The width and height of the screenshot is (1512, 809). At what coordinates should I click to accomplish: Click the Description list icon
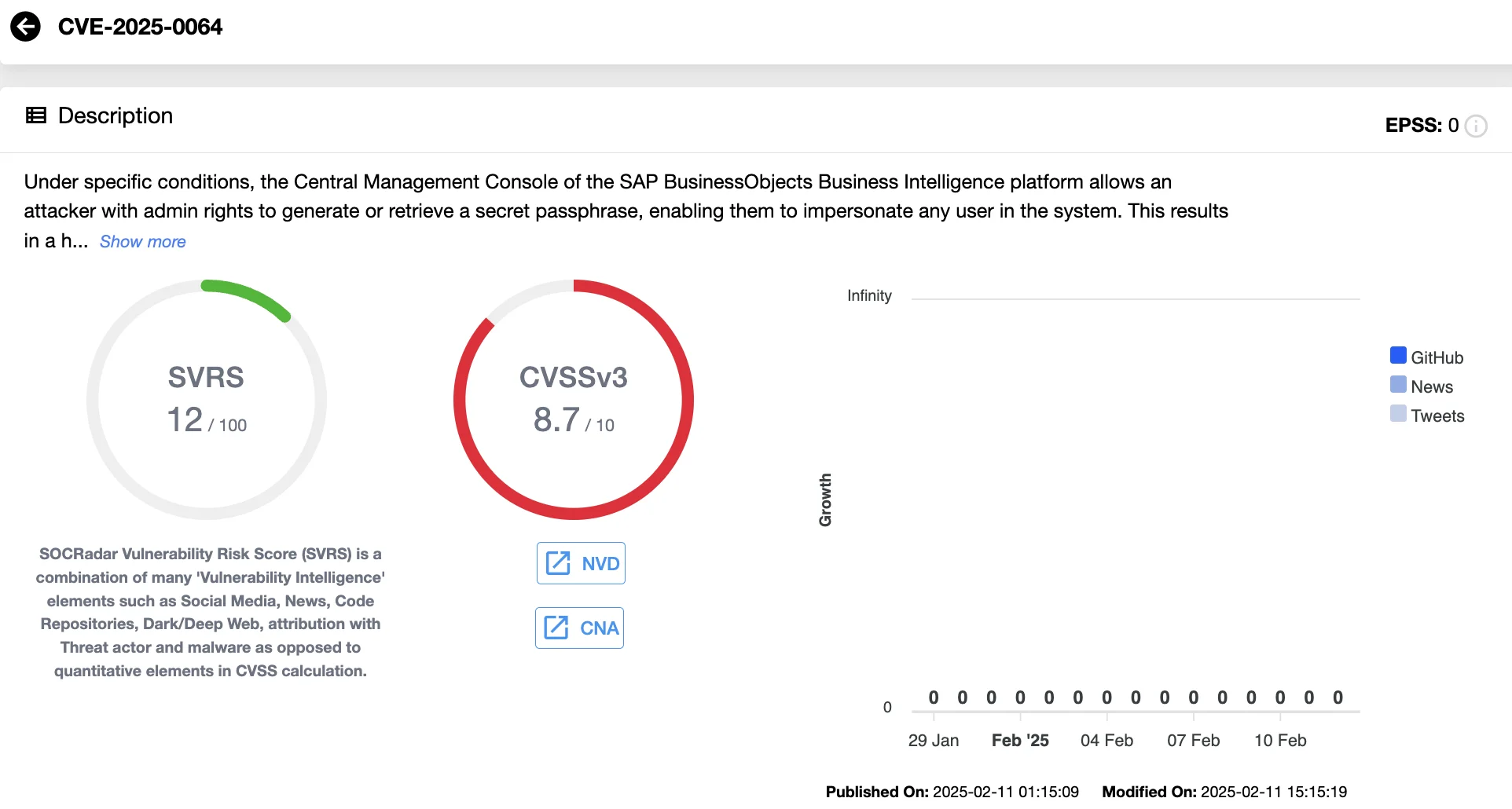click(36, 115)
